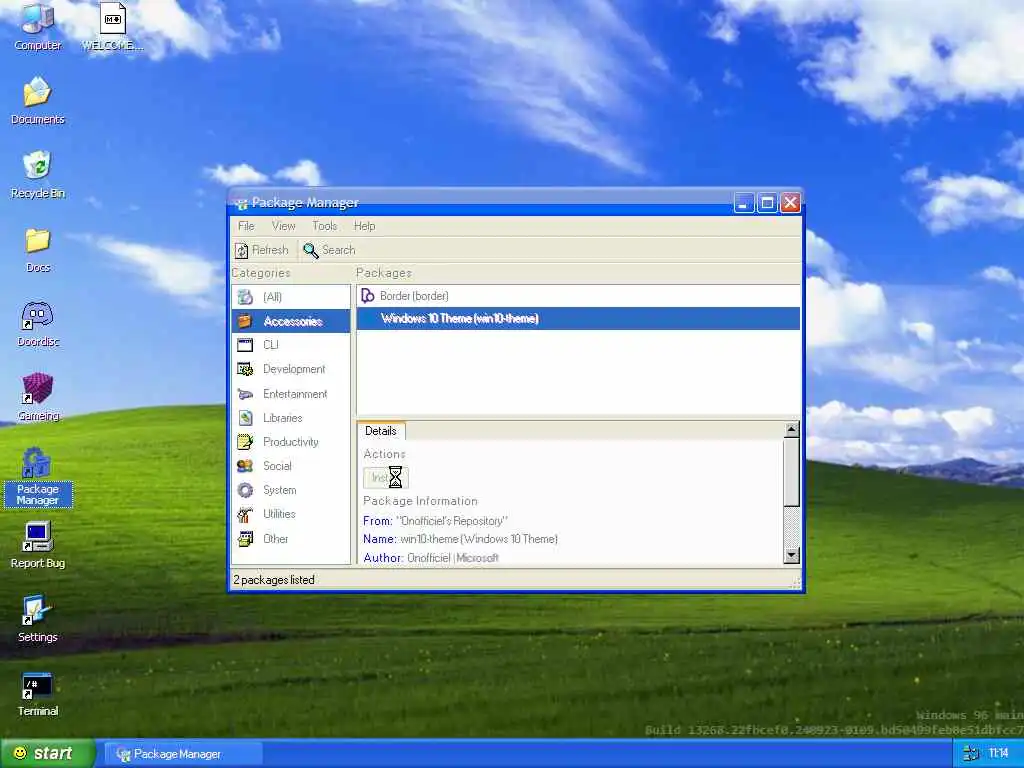Switch to the Details tab

tap(381, 431)
